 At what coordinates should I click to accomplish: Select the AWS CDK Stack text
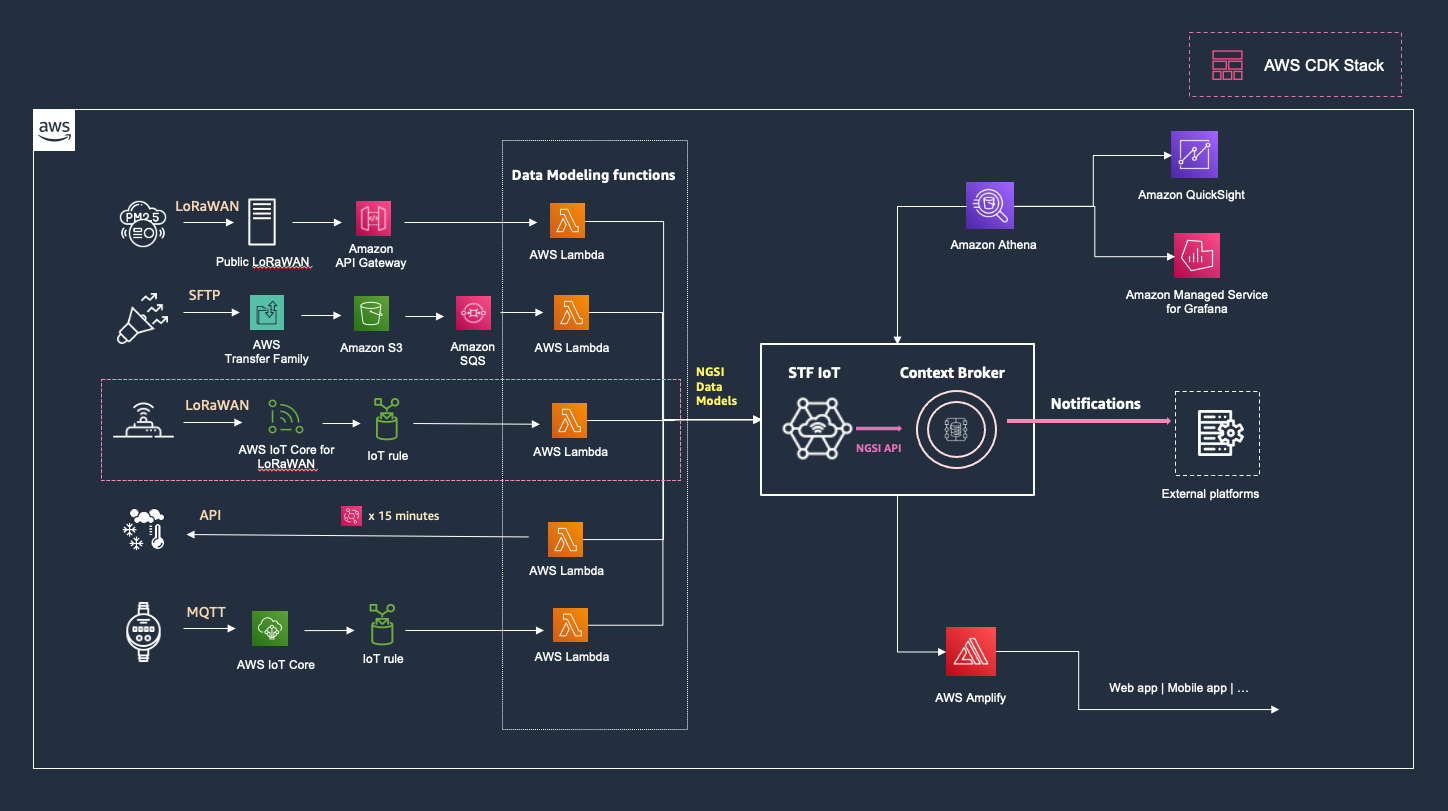tap(1324, 65)
